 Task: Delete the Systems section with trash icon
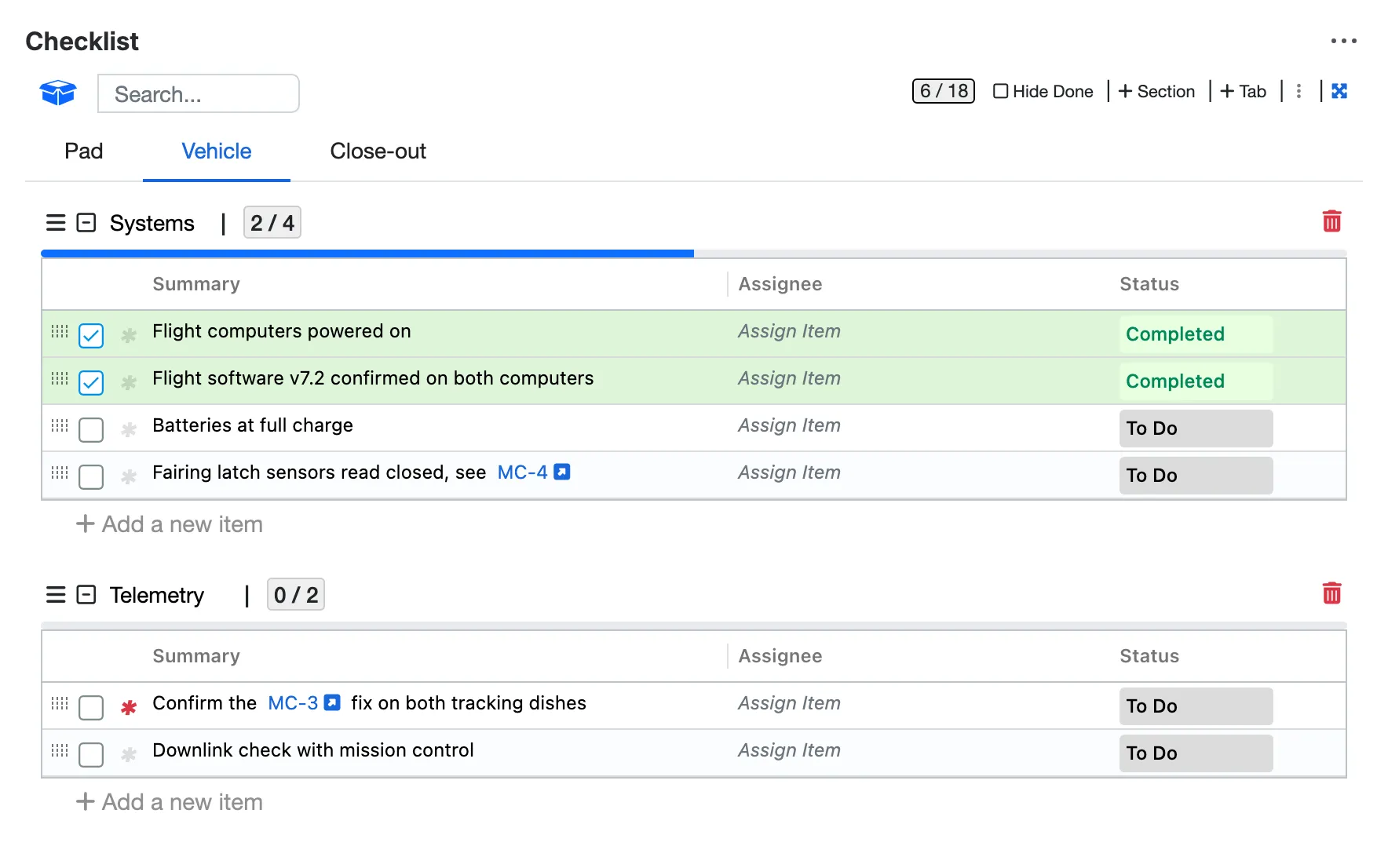pyautogui.click(x=1331, y=221)
